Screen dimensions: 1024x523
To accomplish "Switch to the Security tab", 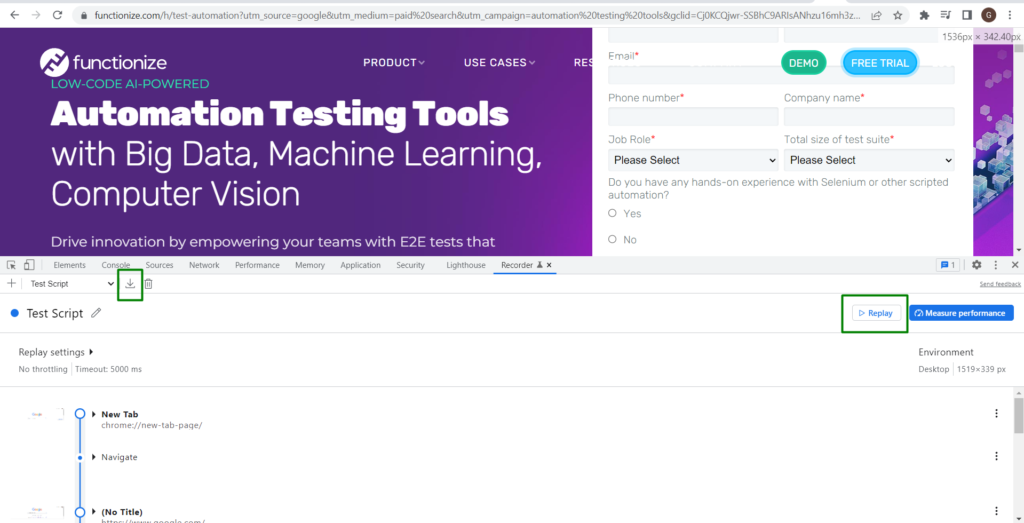I will click(410, 265).
